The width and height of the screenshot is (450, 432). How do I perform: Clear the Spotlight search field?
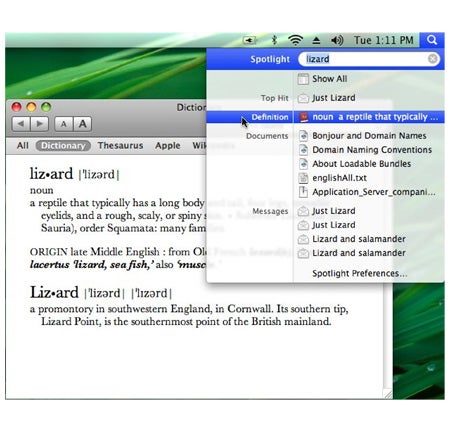click(433, 59)
